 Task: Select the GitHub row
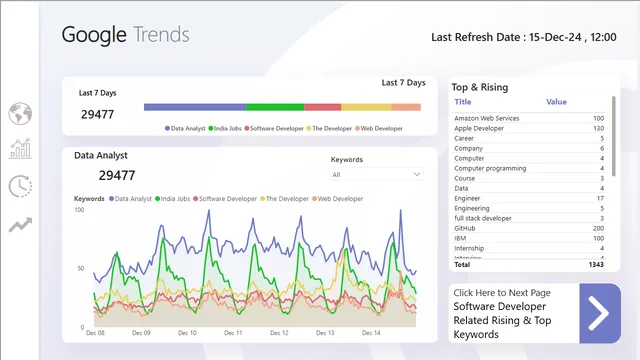coord(529,228)
